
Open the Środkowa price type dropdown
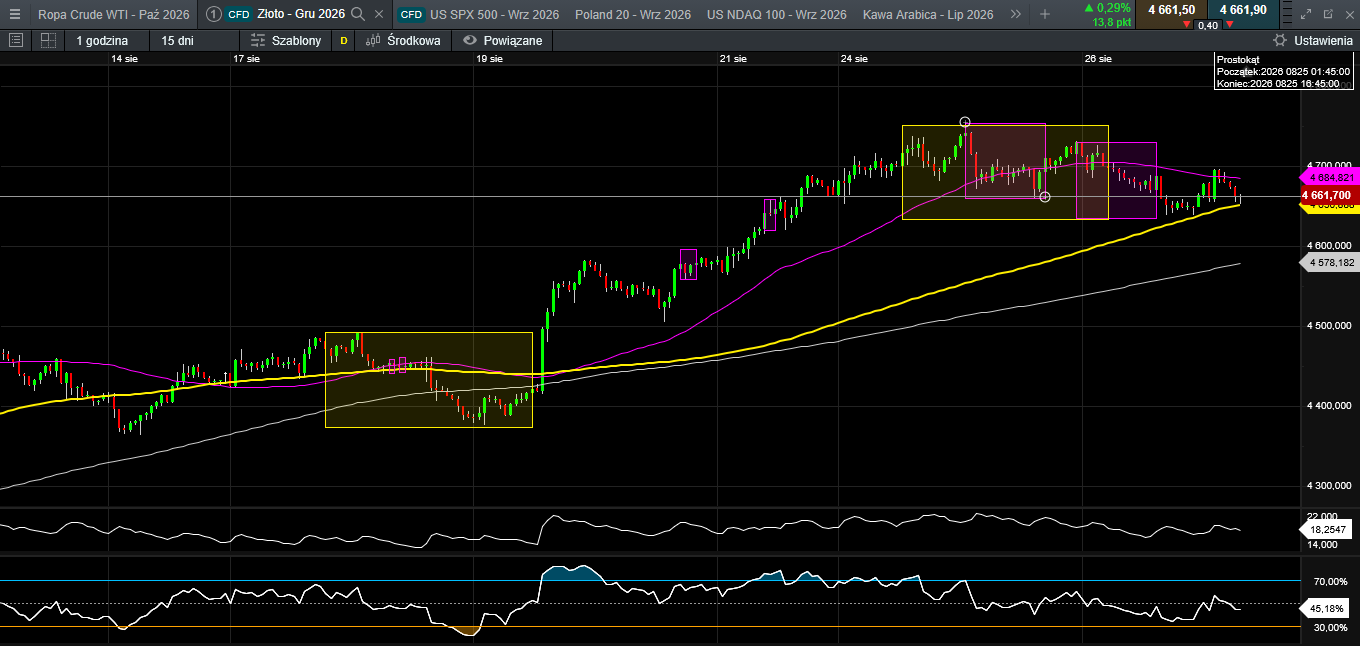(x=404, y=40)
